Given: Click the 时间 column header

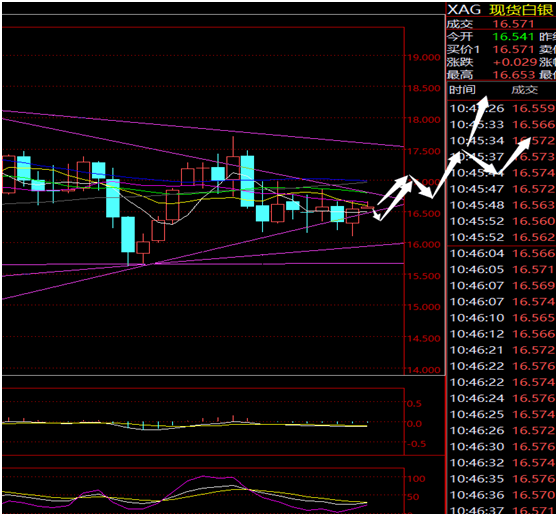Looking at the screenshot, I should [462, 90].
